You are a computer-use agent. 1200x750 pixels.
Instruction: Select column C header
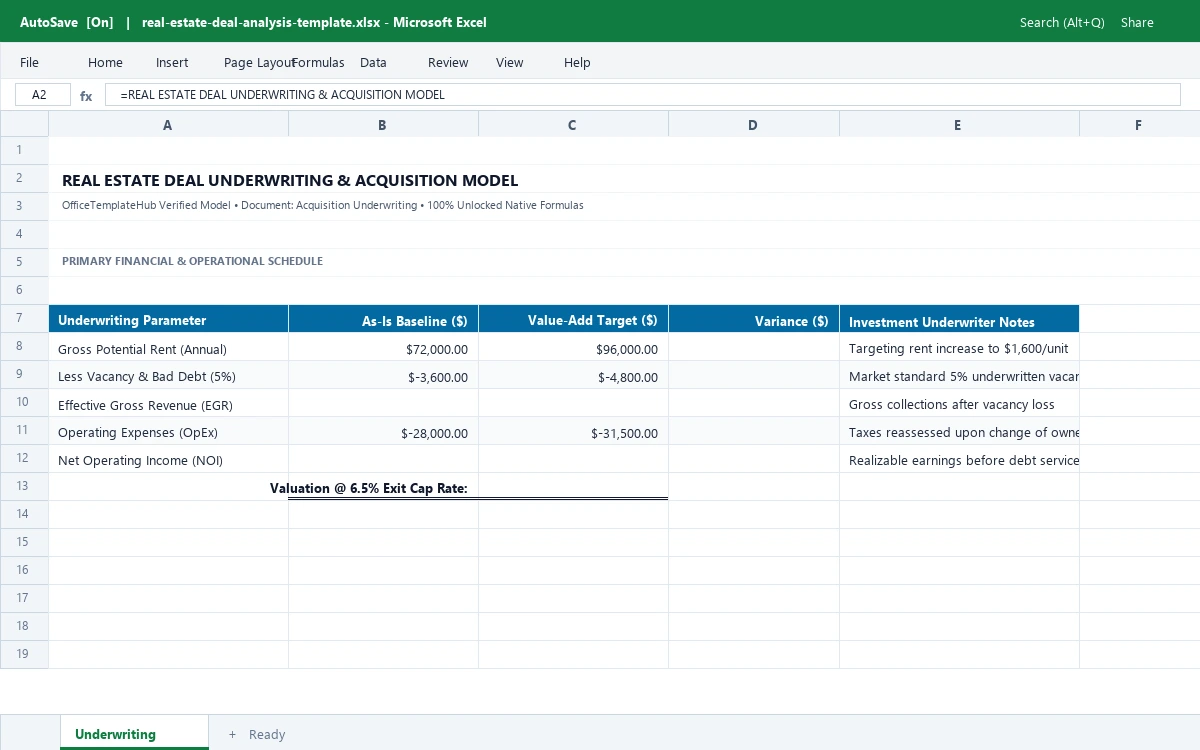573,125
